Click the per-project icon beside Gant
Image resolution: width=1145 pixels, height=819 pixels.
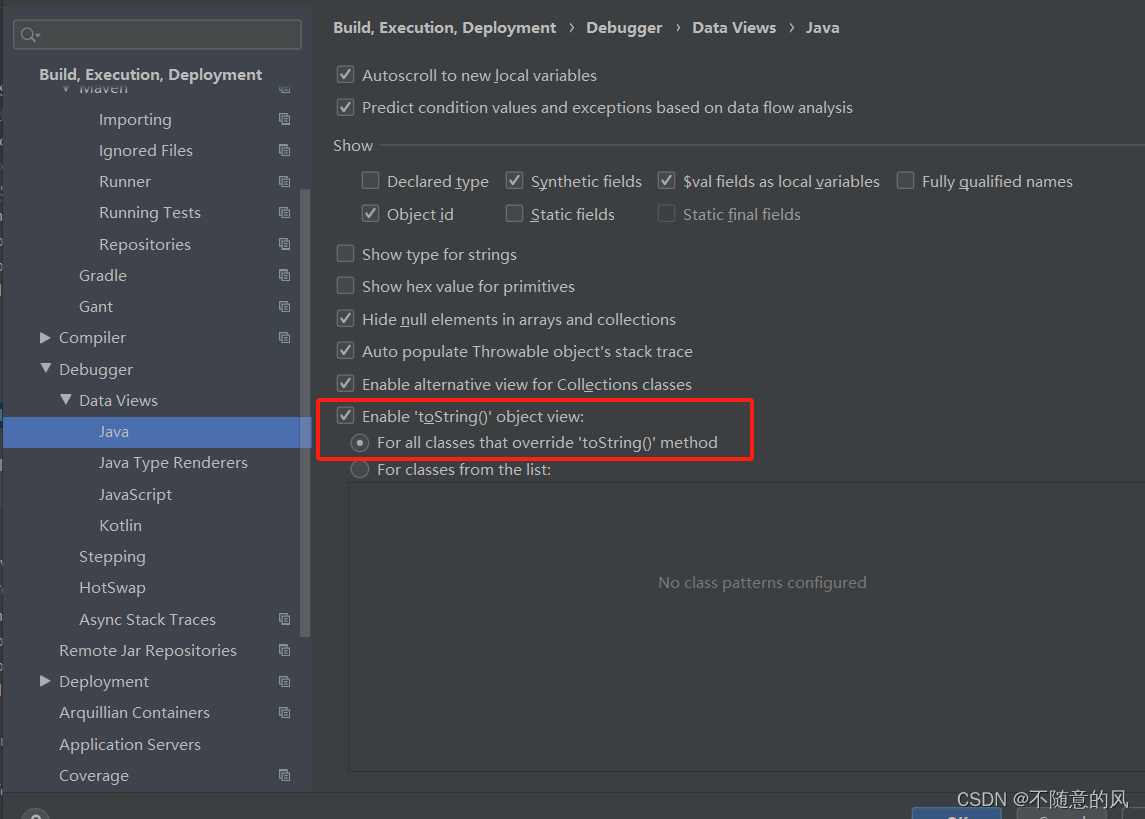tap(285, 307)
